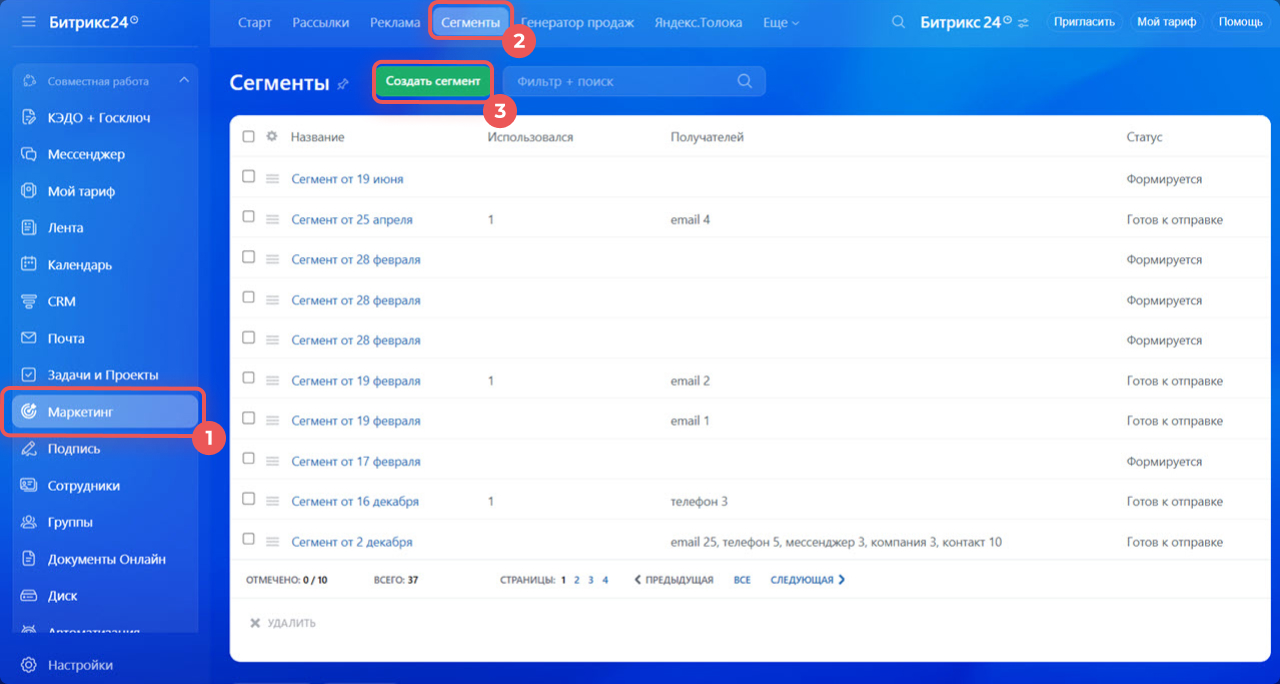Open the Яндекс.Толока tab
1280x684 pixels.
698,22
